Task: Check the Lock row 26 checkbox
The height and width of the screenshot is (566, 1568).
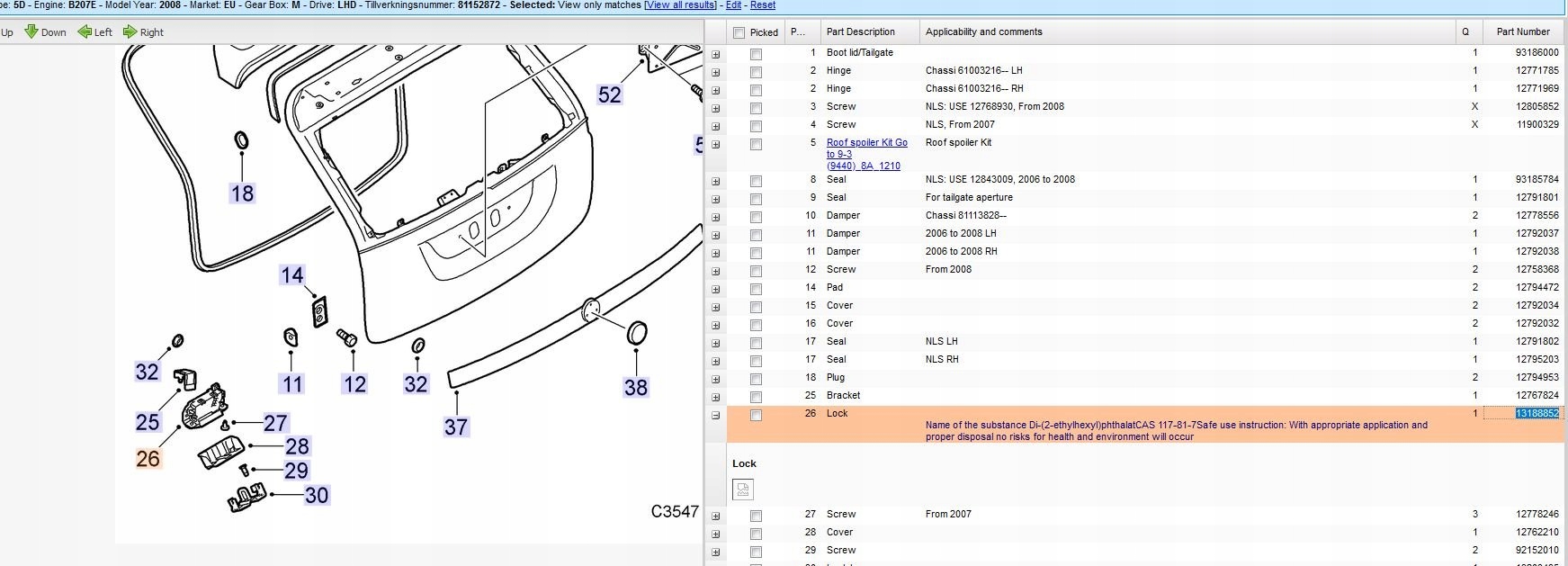Action: coord(756,415)
